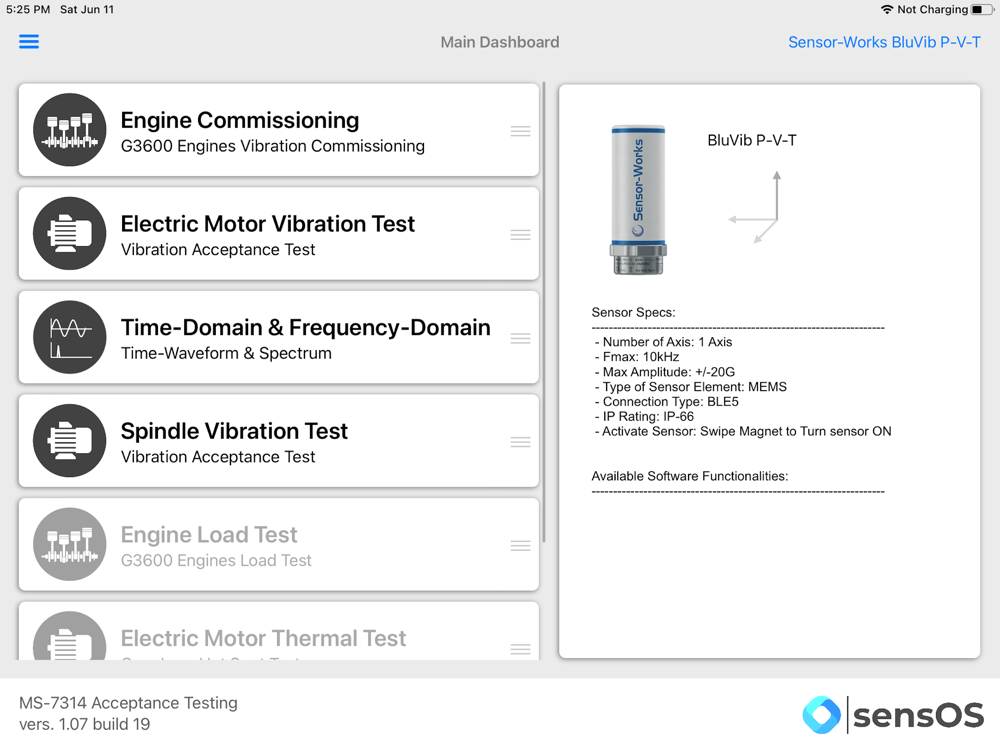Click 'Available Software Functionalities:' heading

(x=690, y=476)
